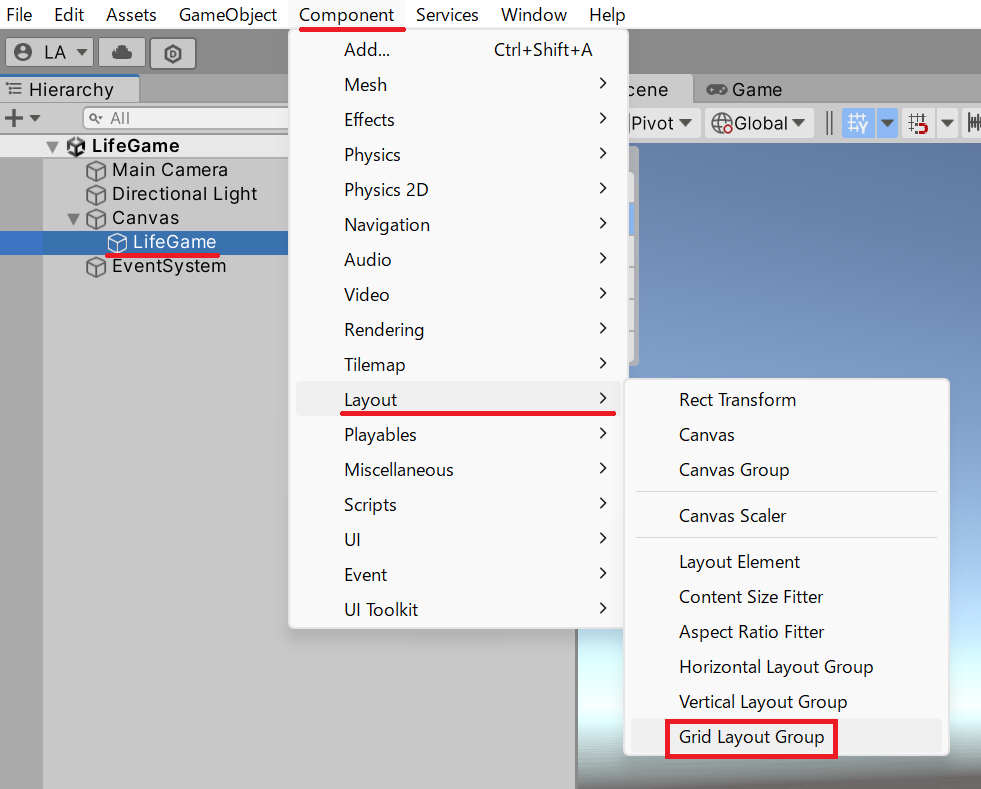Image resolution: width=981 pixels, height=789 pixels.
Task: Click the Hierarchy search field
Action: [190, 119]
